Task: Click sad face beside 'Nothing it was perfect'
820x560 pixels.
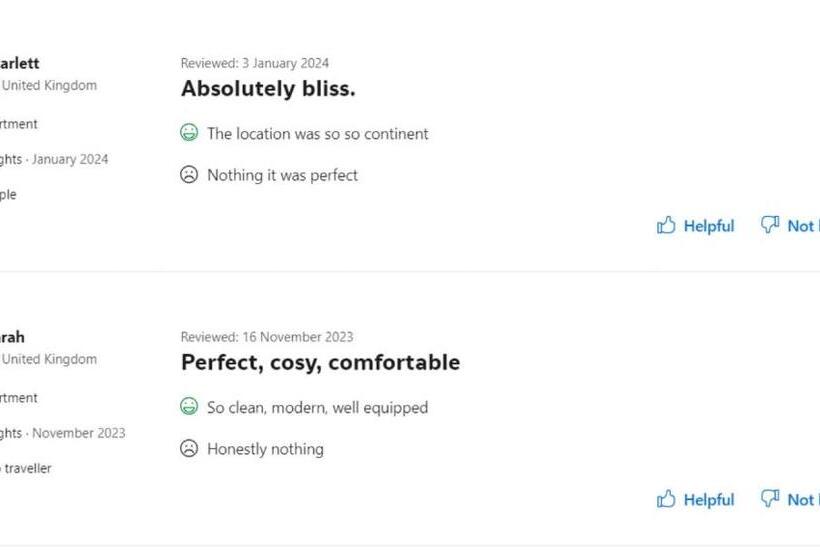Action: pos(189,175)
